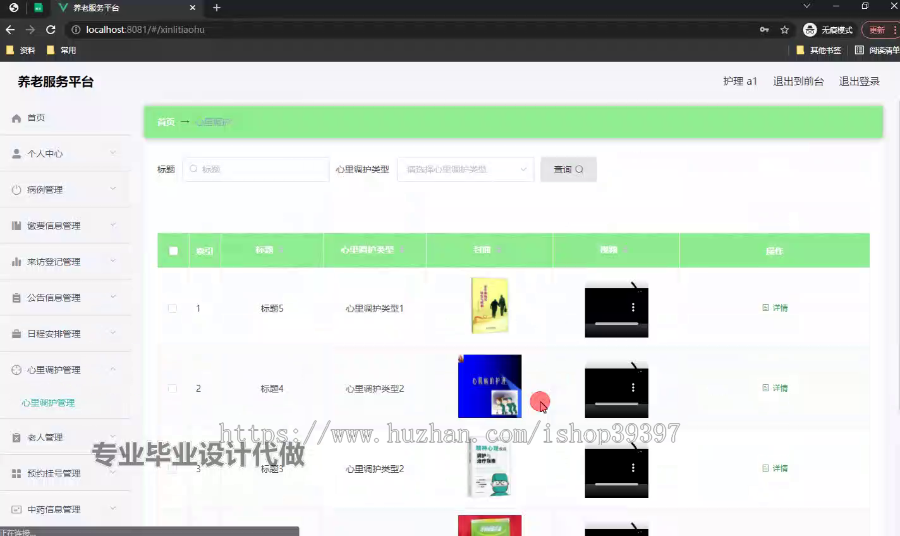Open the 资料 bookmarks folder
The width and height of the screenshot is (900, 536).
(21, 51)
